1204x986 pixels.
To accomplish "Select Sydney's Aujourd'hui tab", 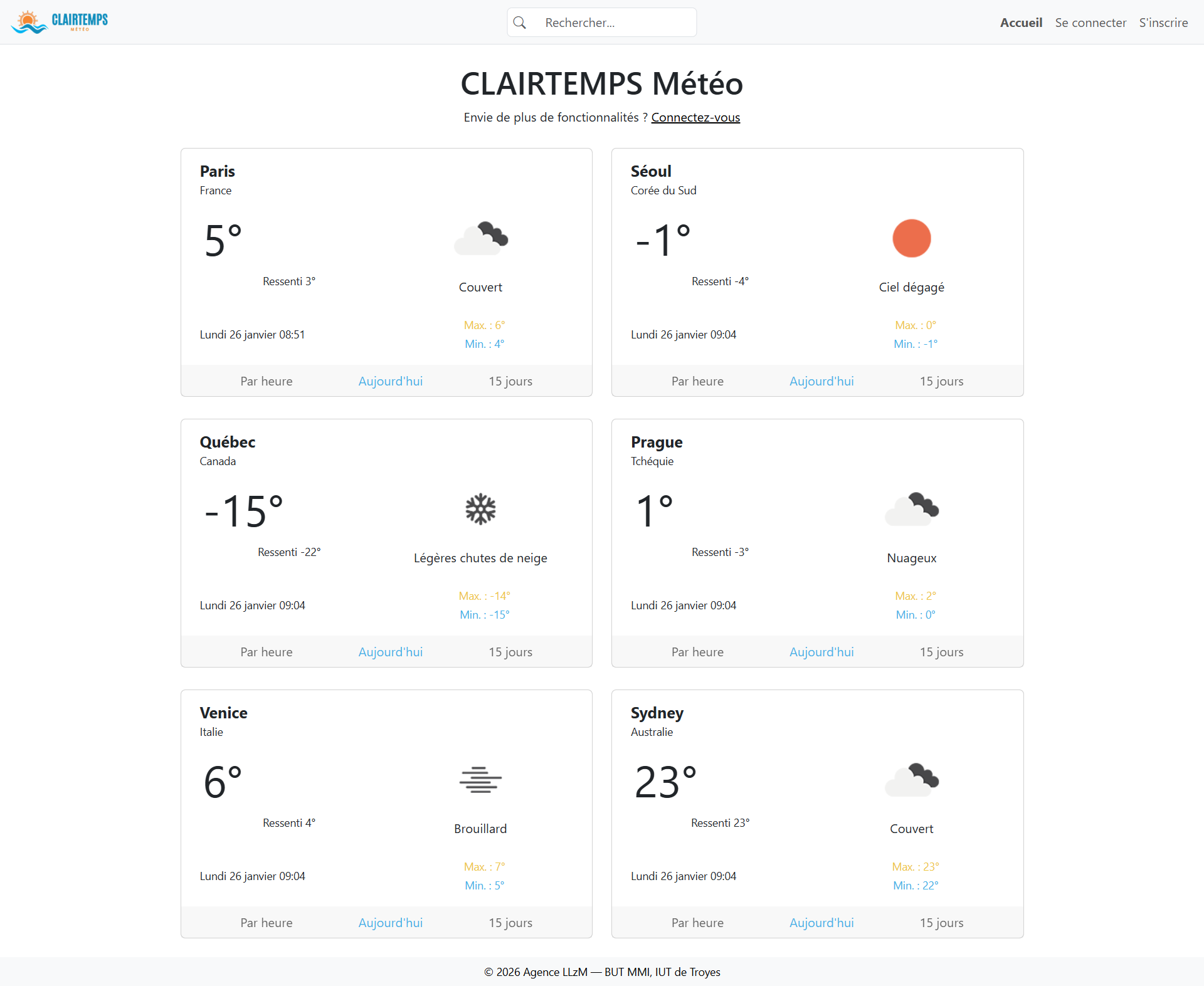I will click(821, 923).
